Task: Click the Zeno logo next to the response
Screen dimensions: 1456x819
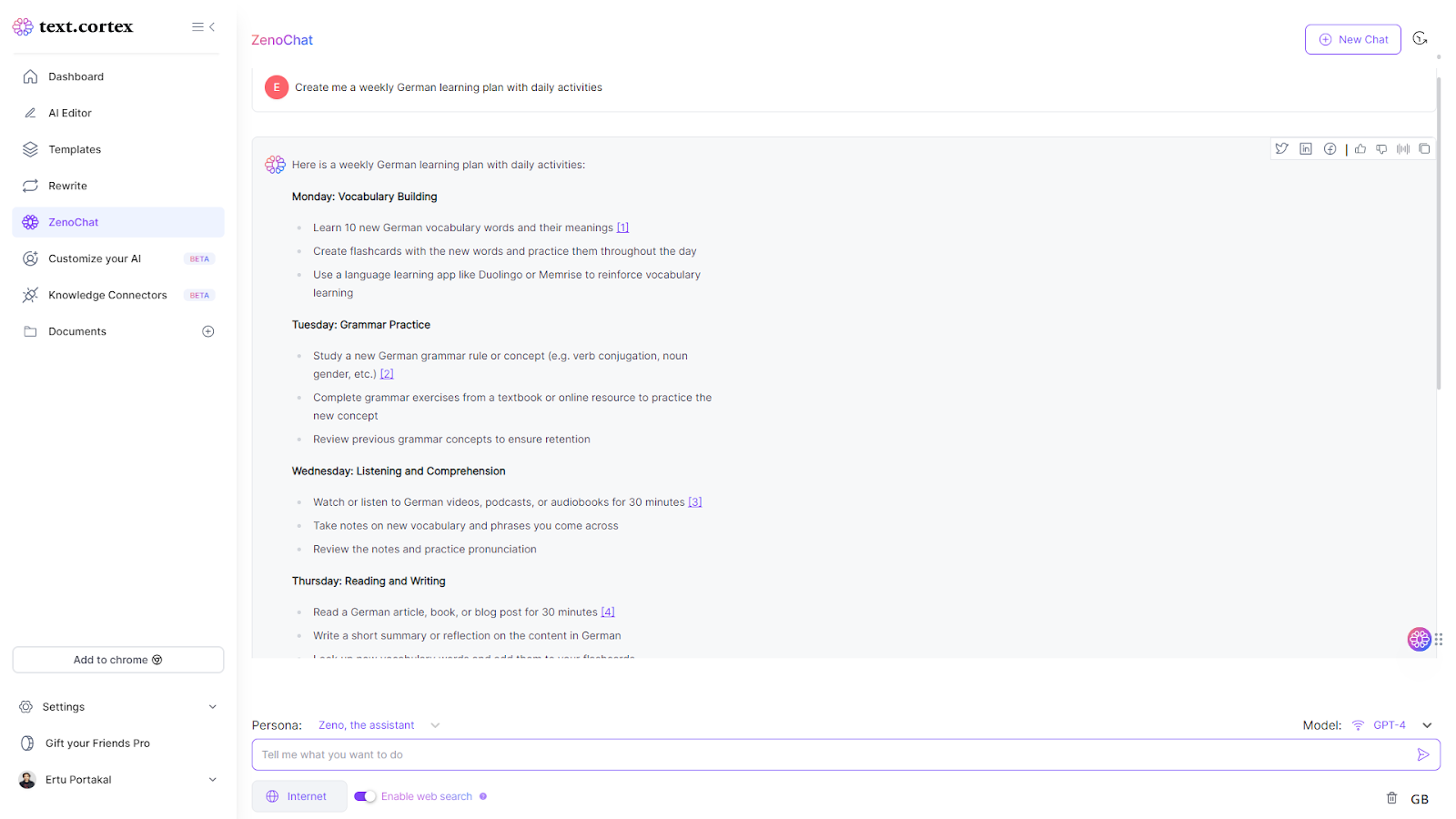Action: (275, 165)
